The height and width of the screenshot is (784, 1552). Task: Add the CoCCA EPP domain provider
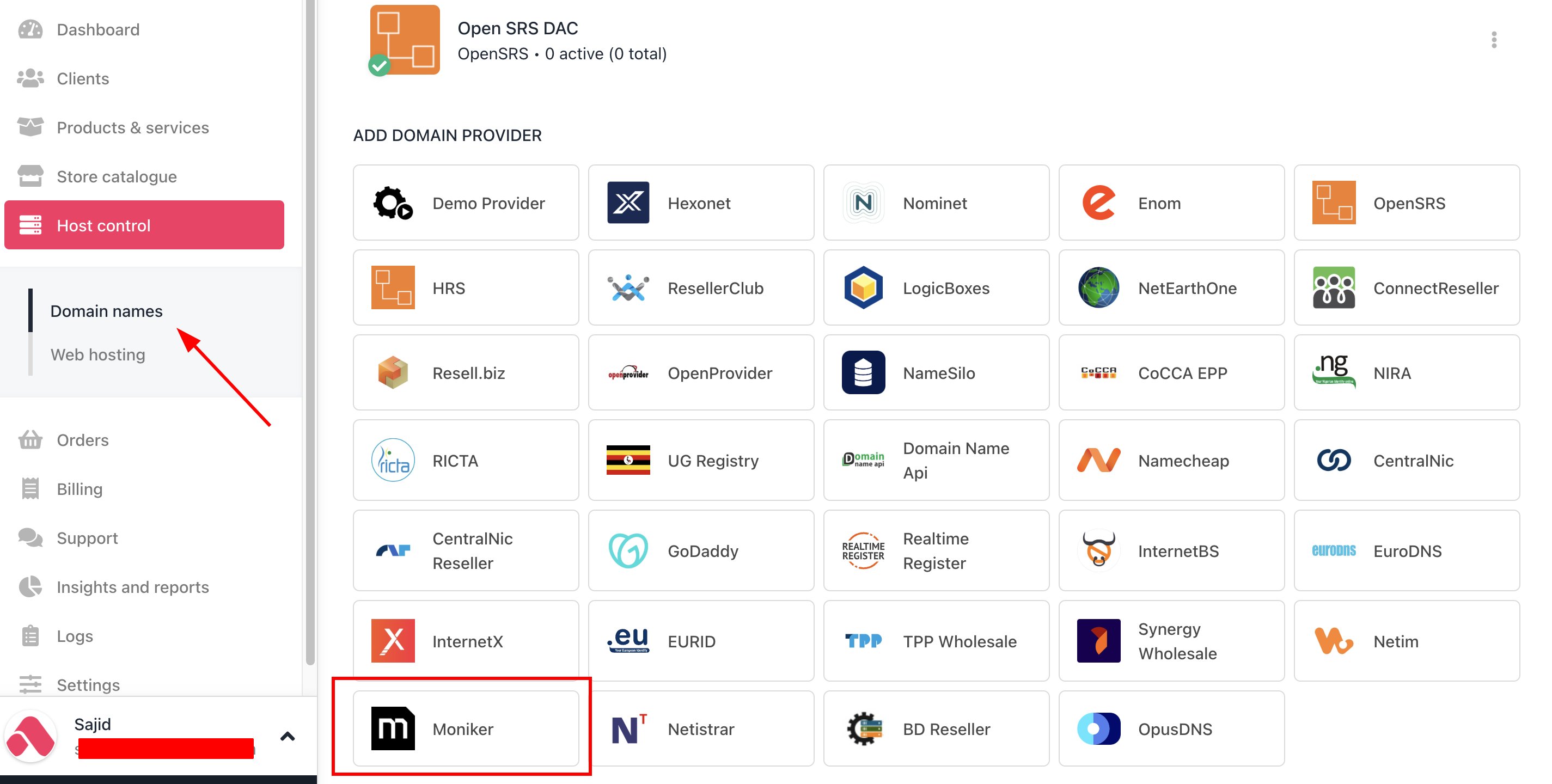click(x=1171, y=372)
